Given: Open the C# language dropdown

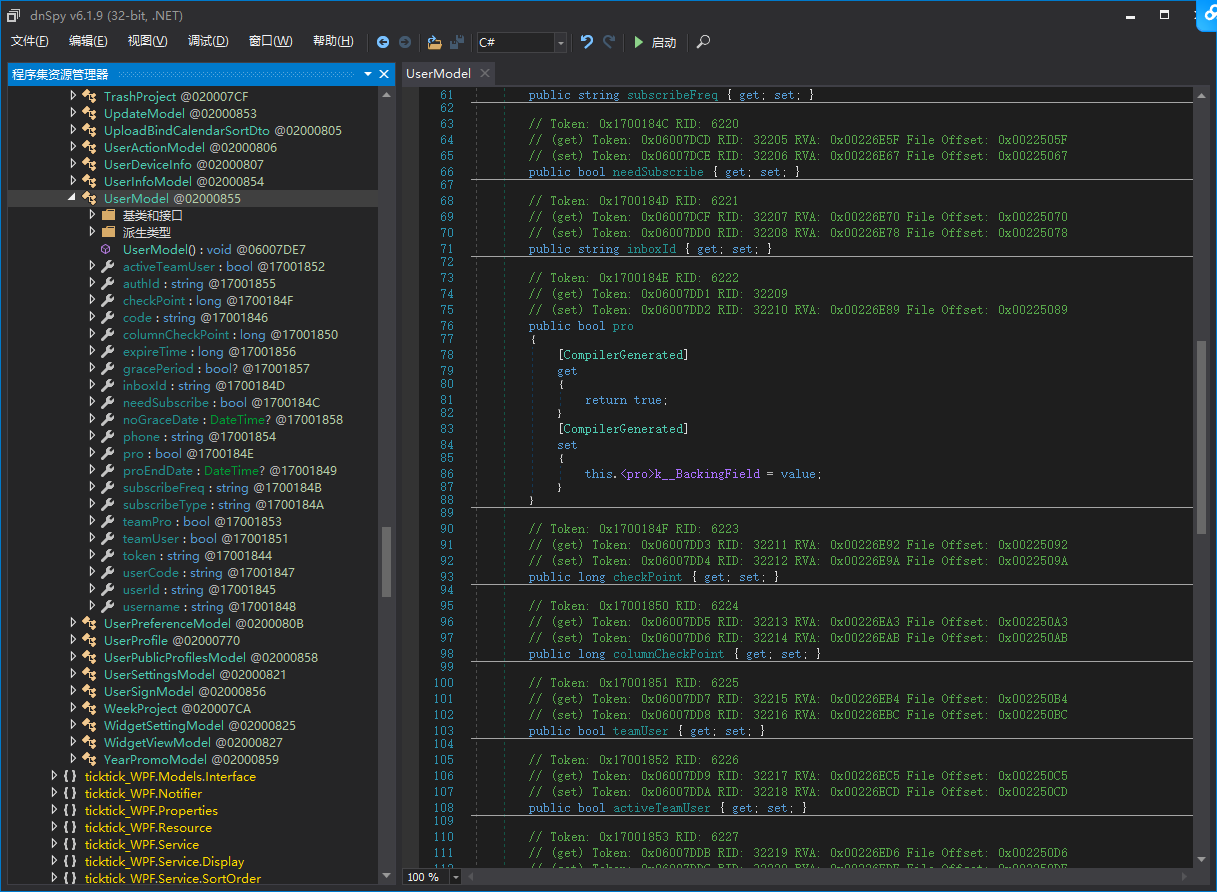Looking at the screenshot, I should coord(560,42).
